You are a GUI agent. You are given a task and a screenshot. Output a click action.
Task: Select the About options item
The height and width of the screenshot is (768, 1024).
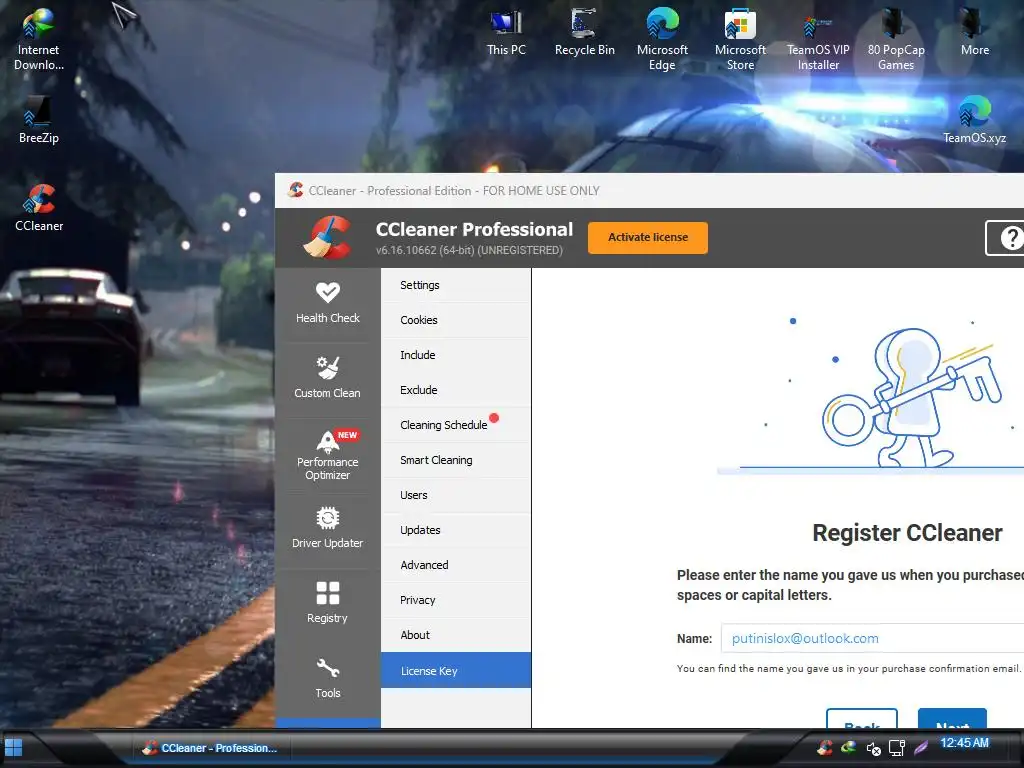pyautogui.click(x=456, y=635)
